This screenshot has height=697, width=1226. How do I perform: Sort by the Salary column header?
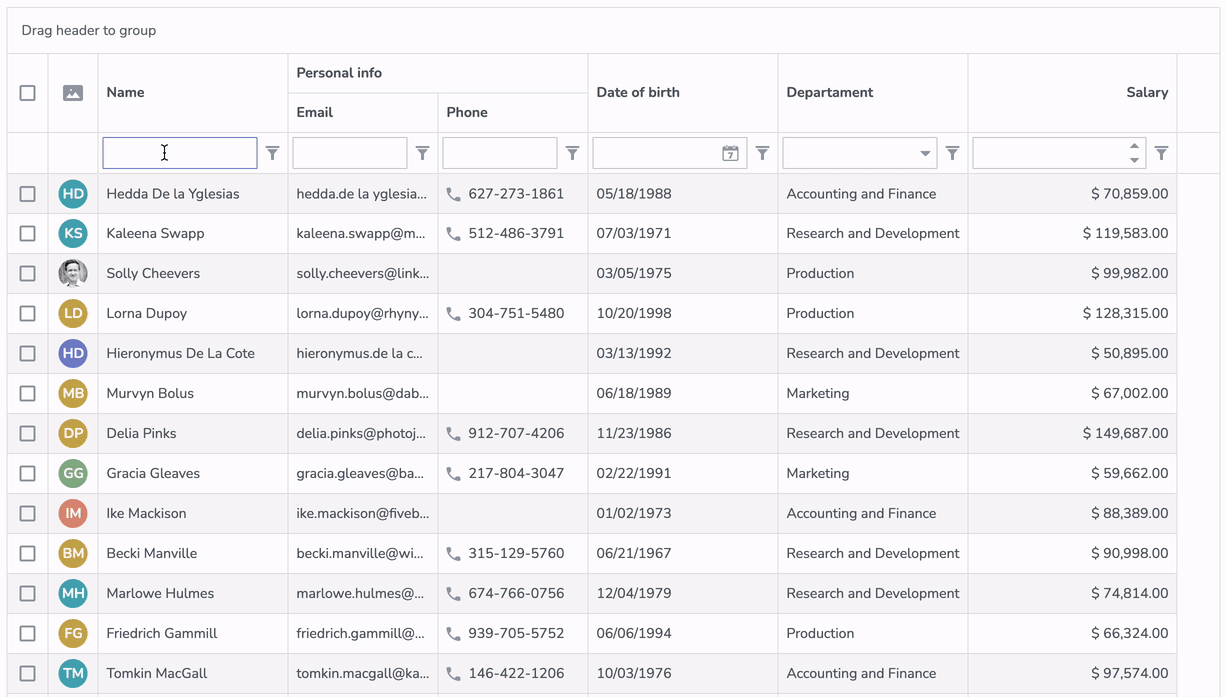(1072, 93)
